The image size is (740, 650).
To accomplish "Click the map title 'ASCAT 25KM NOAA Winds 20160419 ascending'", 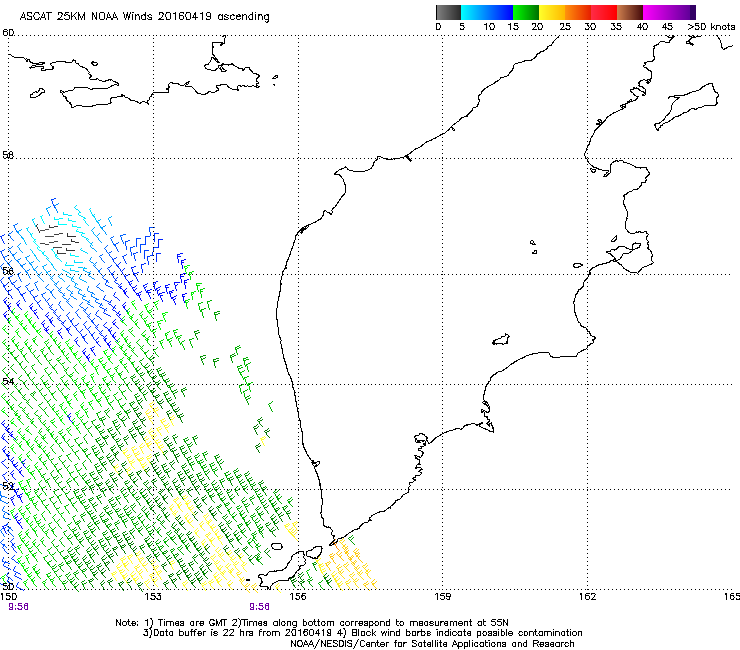I will [x=144, y=17].
